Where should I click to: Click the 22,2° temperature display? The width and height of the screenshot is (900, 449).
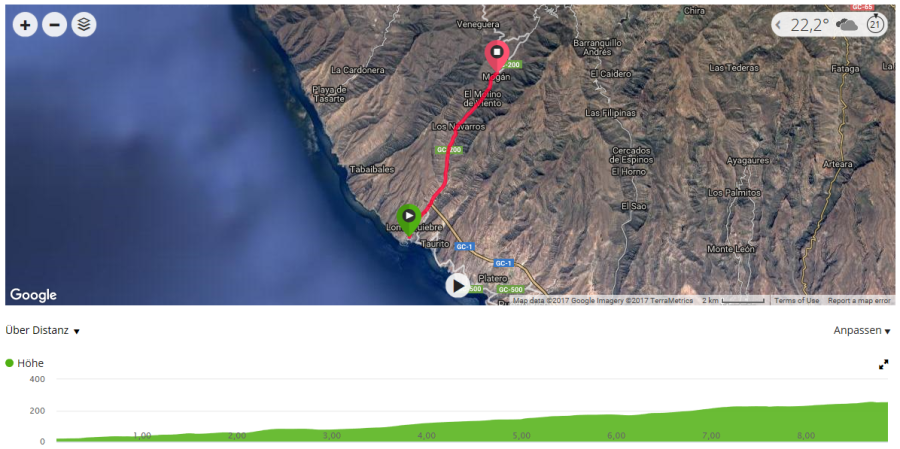click(x=809, y=25)
